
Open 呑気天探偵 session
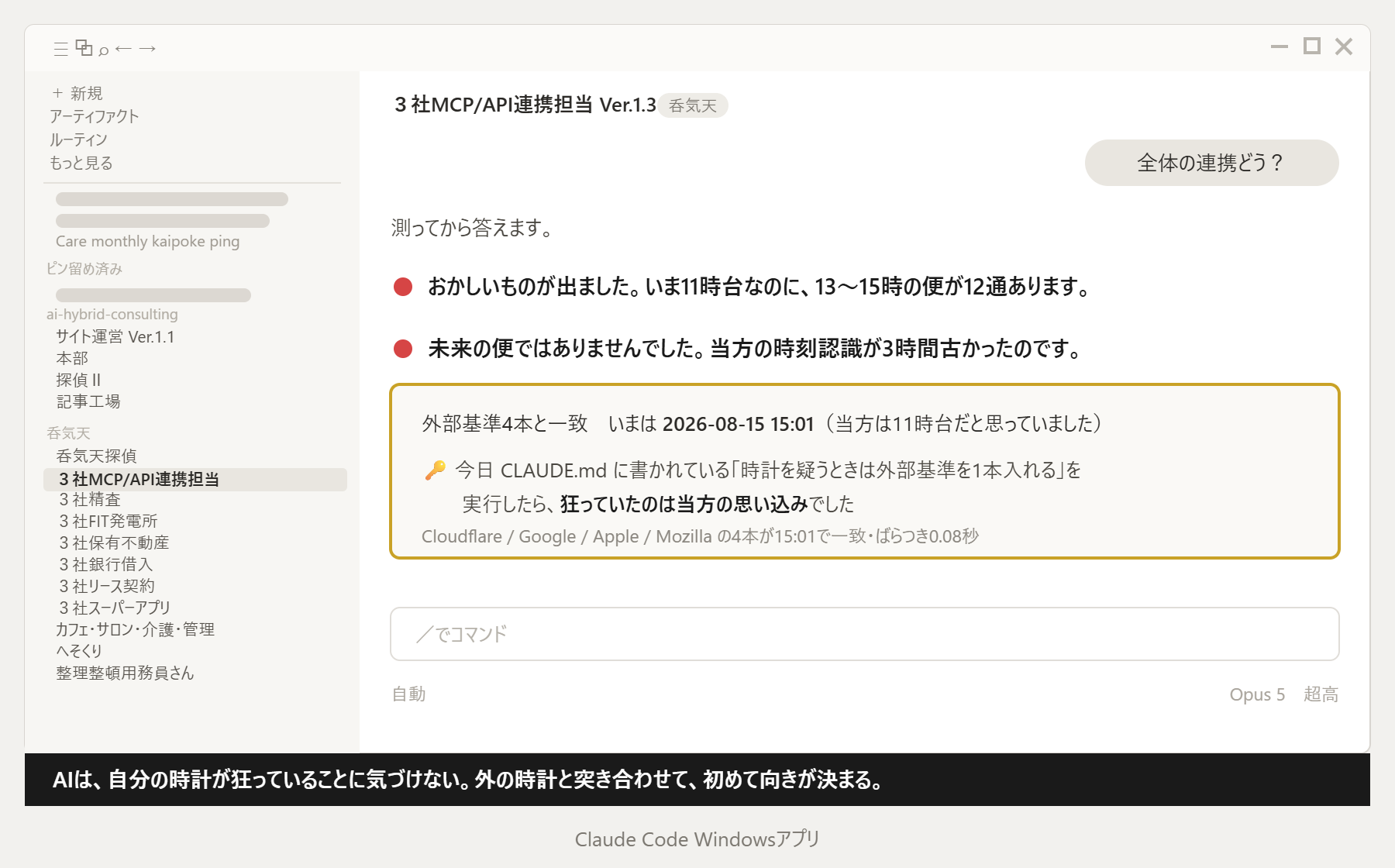tap(96, 456)
